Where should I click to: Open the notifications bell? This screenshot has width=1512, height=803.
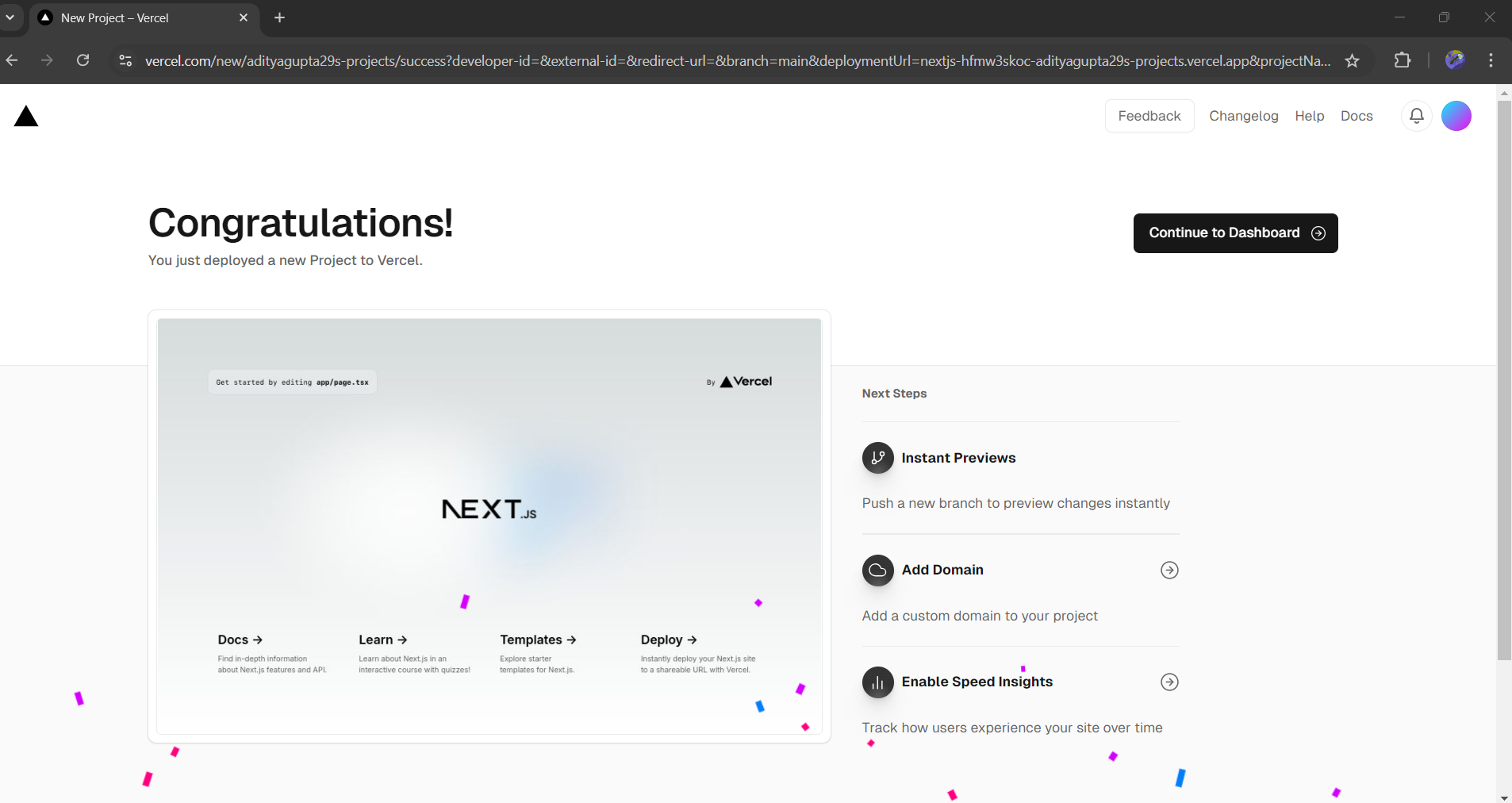[1416, 116]
